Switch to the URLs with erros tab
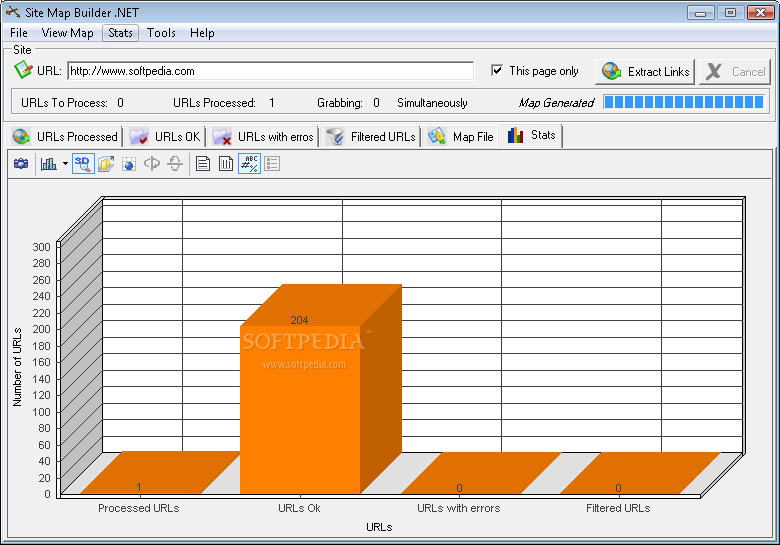 (x=263, y=137)
